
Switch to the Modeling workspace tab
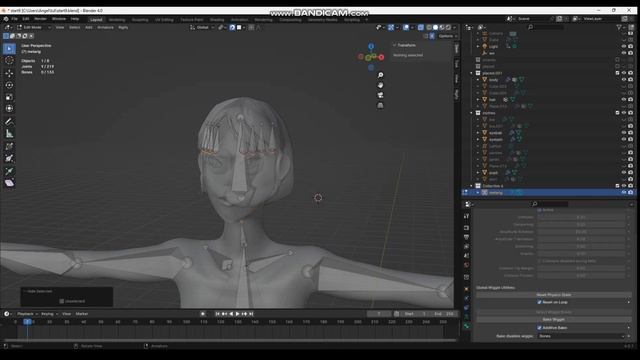tap(117, 20)
